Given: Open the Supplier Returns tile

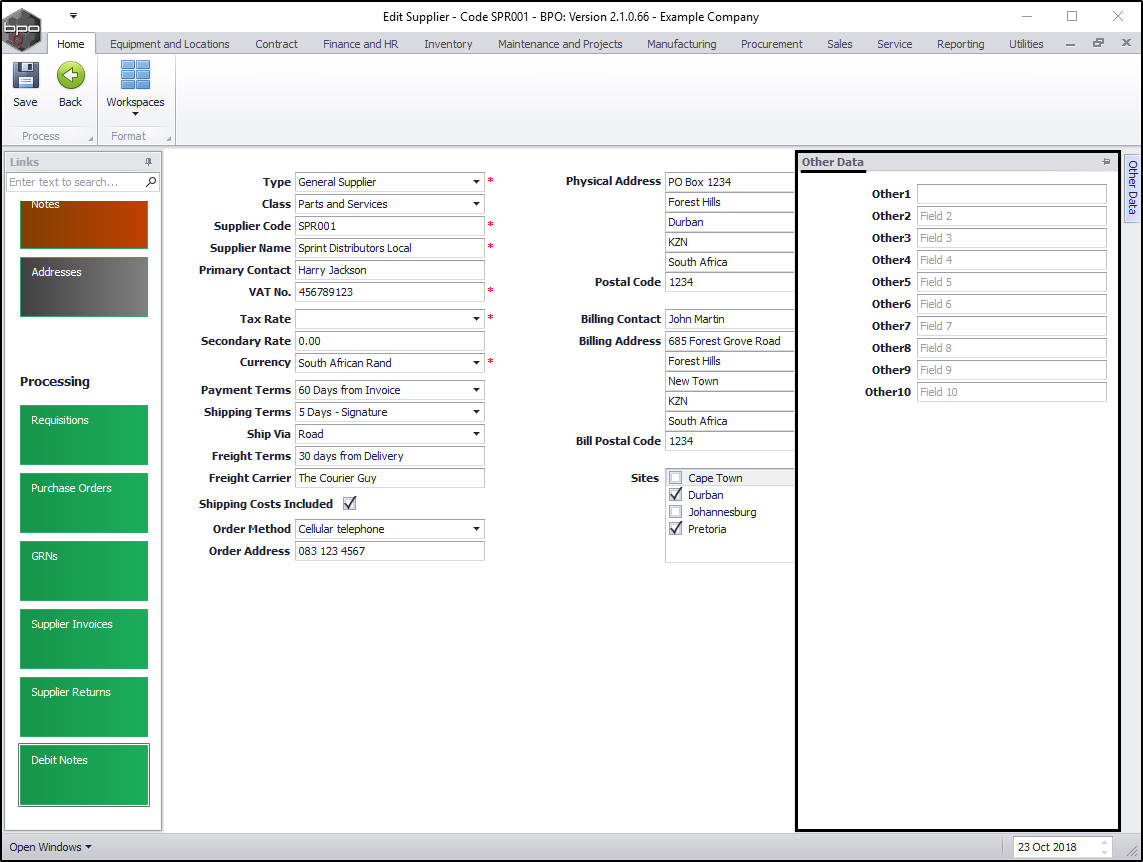Looking at the screenshot, I should click(x=84, y=707).
